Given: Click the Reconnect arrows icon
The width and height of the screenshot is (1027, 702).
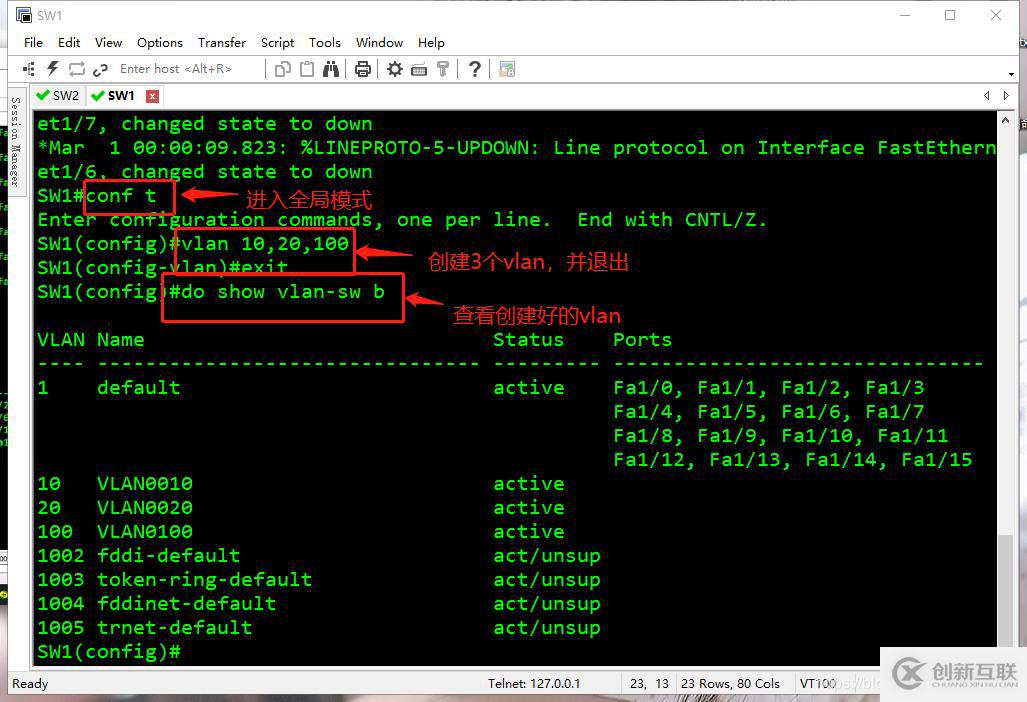Looking at the screenshot, I should coord(77,69).
